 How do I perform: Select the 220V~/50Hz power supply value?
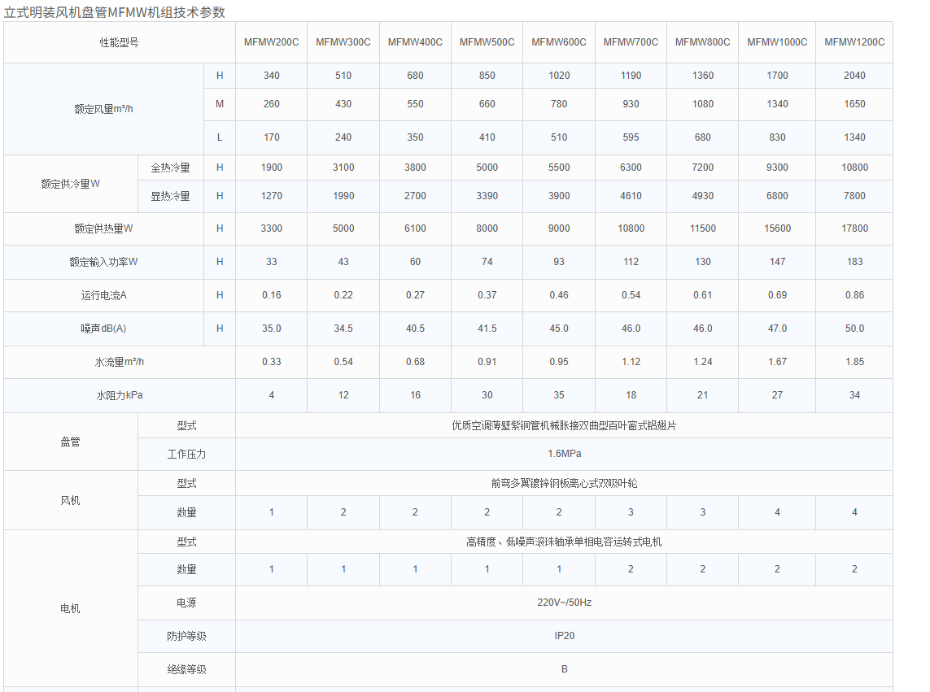point(560,602)
